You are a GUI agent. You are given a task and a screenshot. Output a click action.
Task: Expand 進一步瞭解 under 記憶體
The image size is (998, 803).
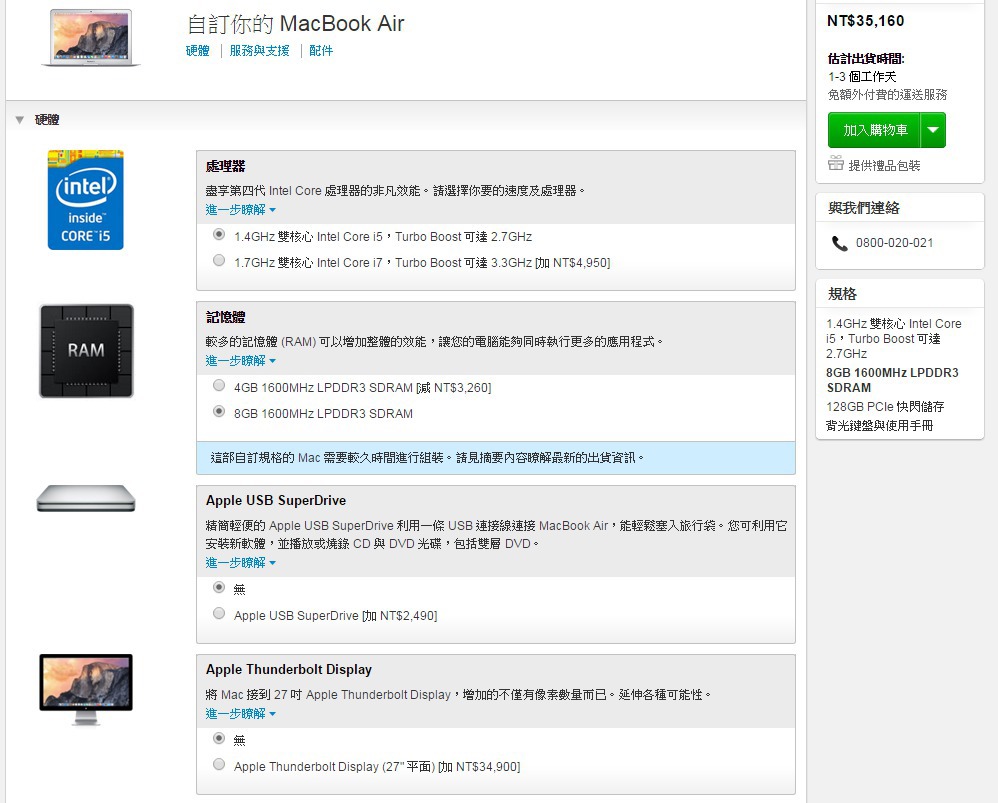240,361
